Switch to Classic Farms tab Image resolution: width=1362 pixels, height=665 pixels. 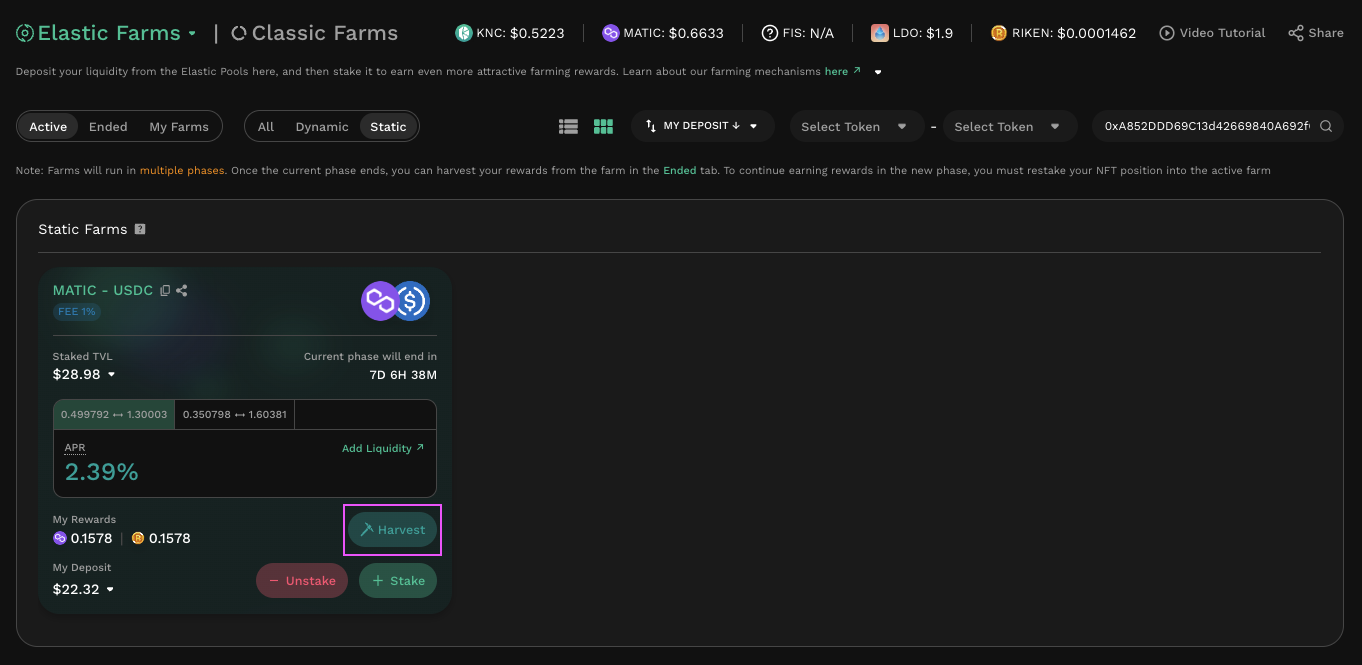pyautogui.click(x=314, y=33)
